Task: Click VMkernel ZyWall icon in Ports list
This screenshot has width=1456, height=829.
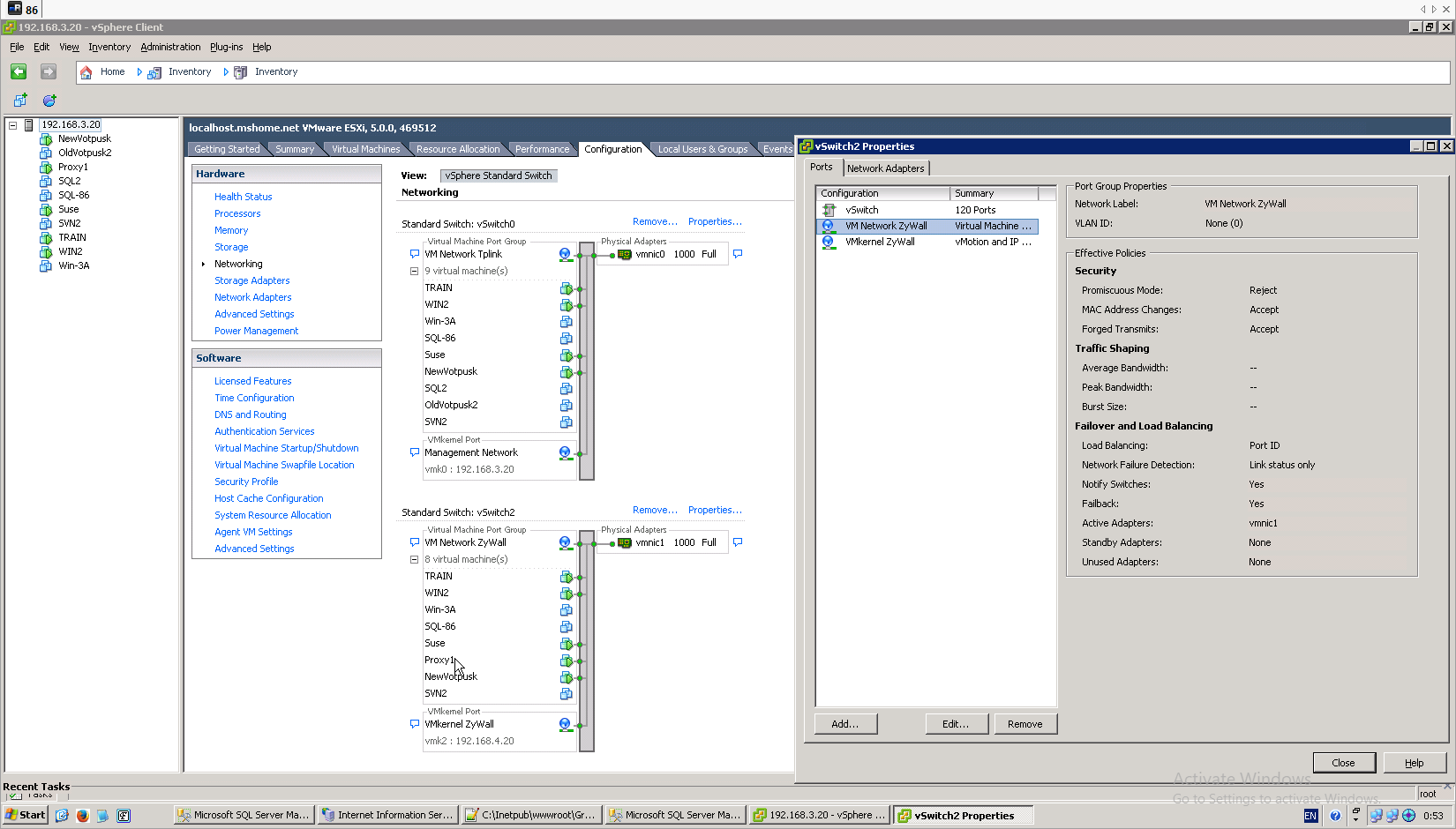Action: point(829,242)
